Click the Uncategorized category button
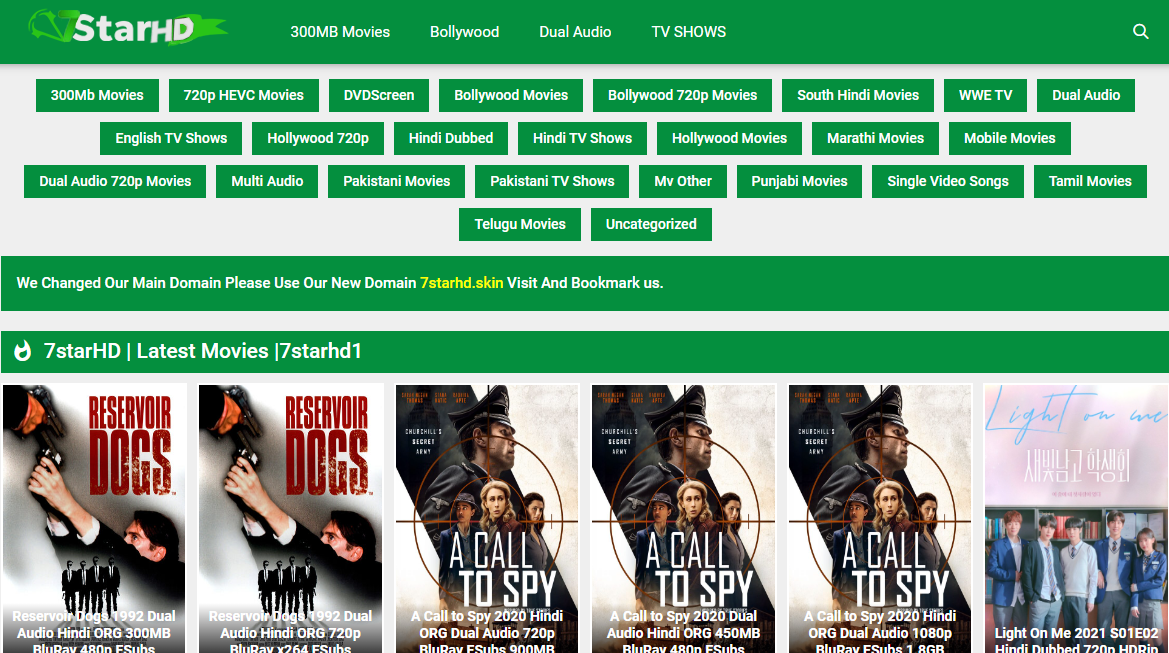Viewport: 1169px width, 653px height. (651, 224)
